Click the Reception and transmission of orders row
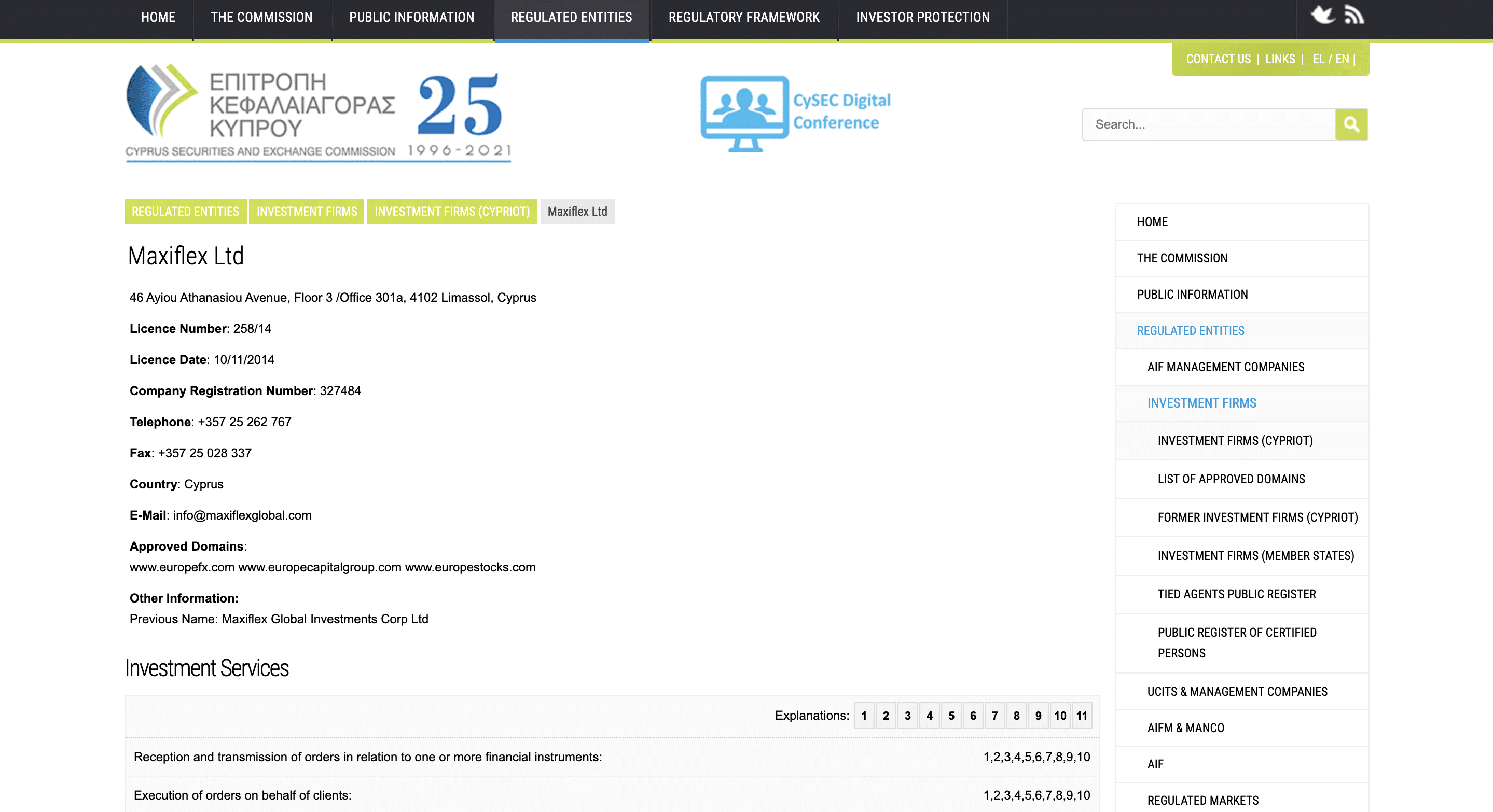Image resolution: width=1493 pixels, height=812 pixels. click(x=612, y=757)
